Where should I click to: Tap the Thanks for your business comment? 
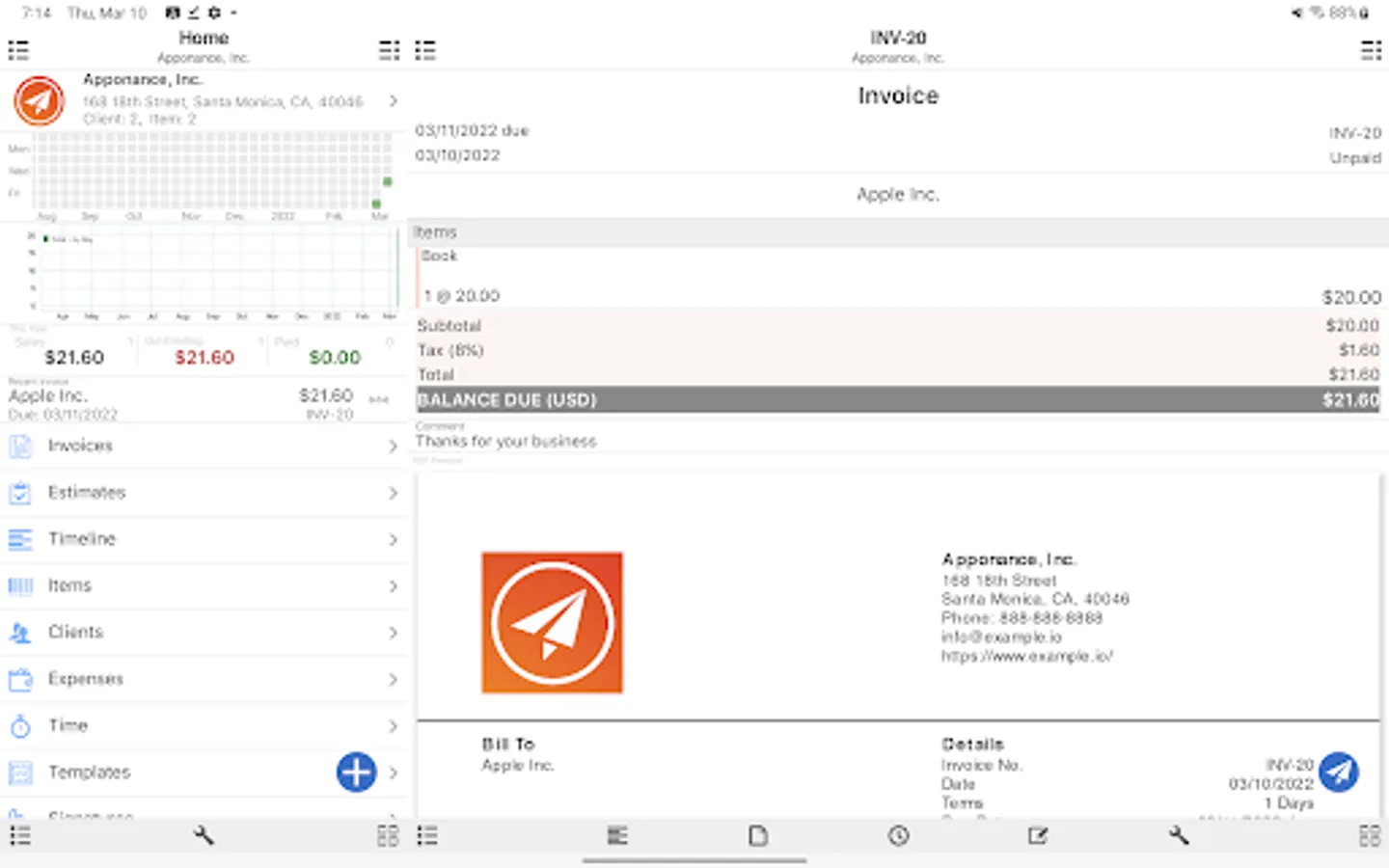[505, 442]
